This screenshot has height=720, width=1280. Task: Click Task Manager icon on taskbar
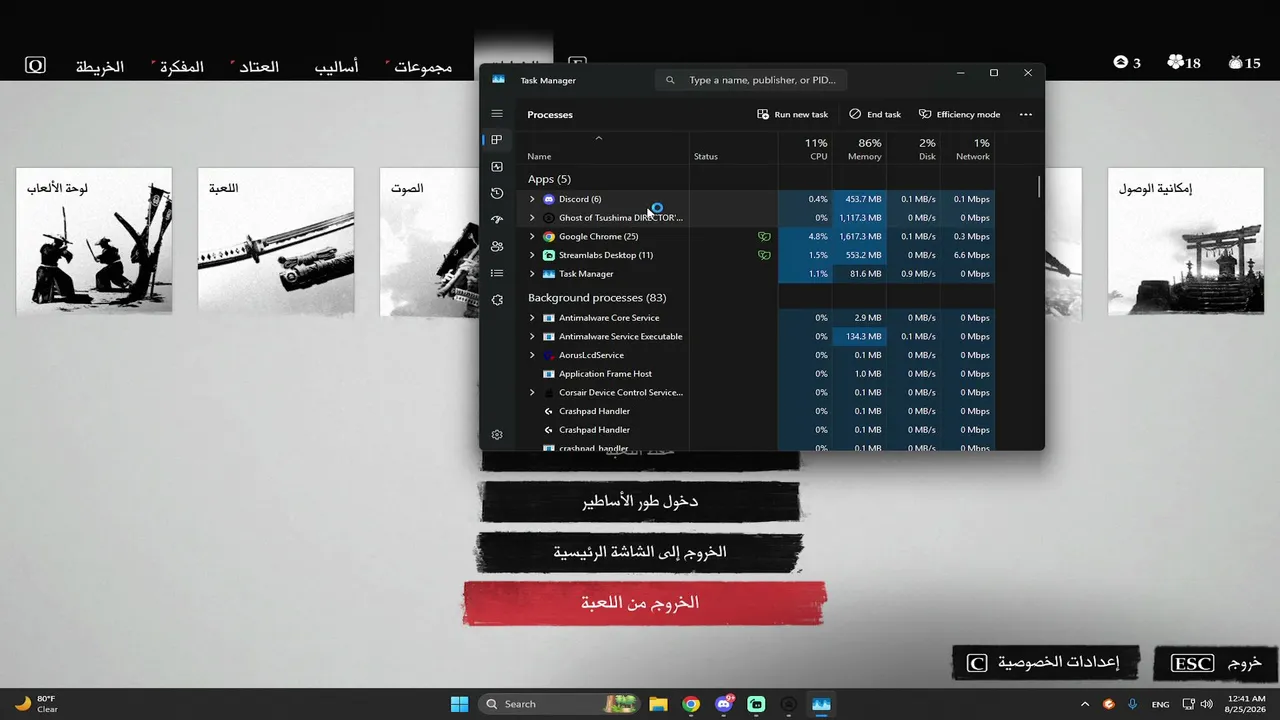(821, 704)
